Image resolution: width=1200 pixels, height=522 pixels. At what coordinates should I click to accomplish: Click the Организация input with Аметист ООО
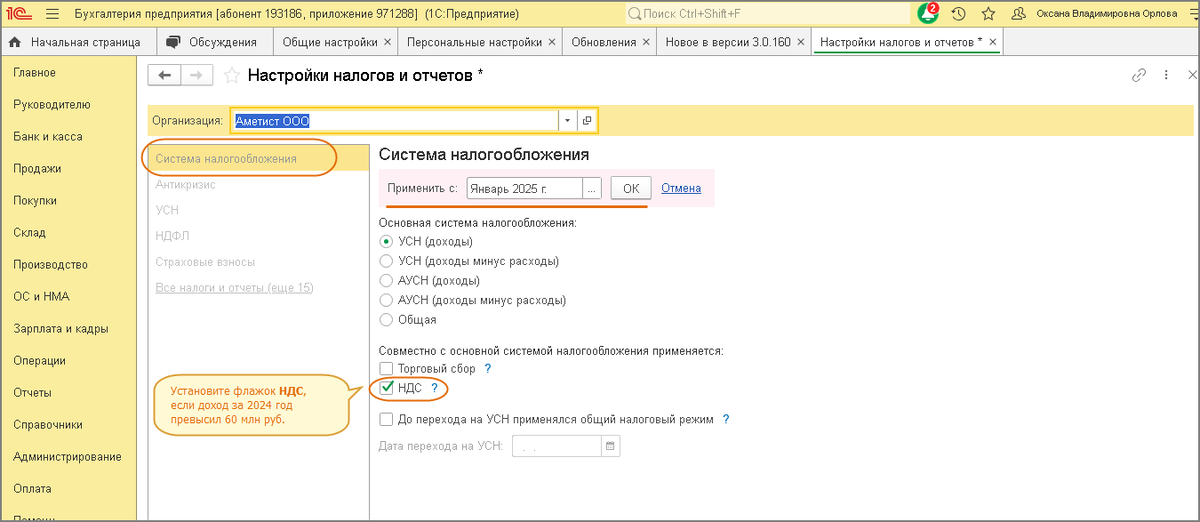(395, 120)
